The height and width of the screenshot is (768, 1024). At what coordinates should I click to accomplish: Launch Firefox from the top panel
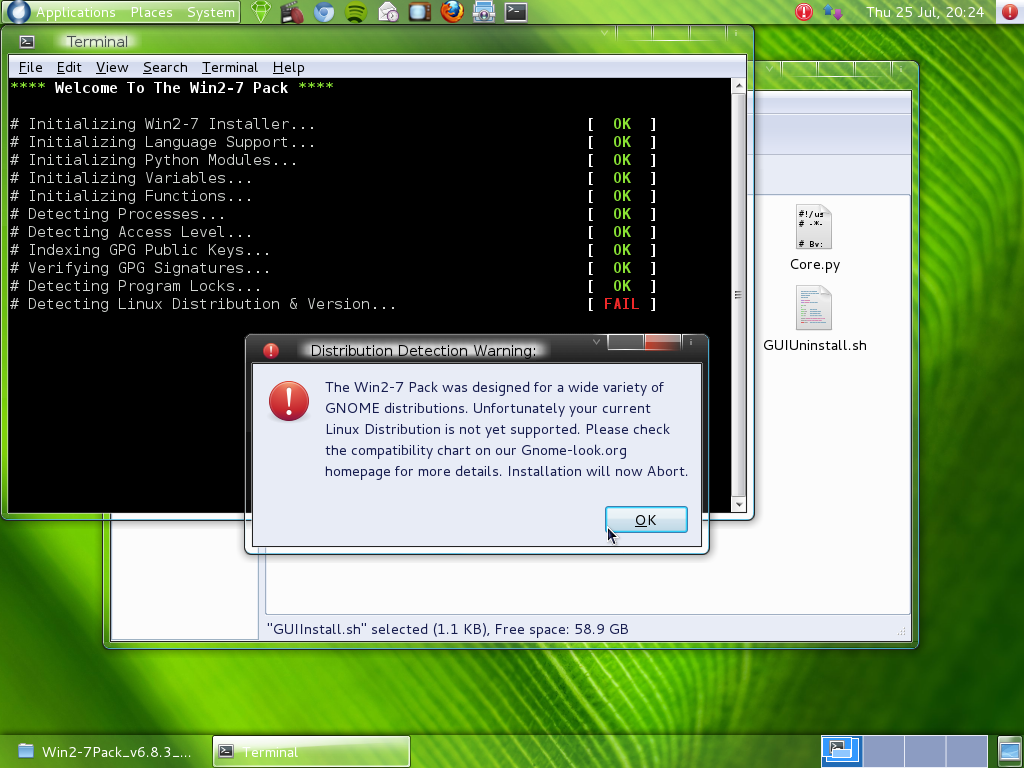click(x=451, y=12)
